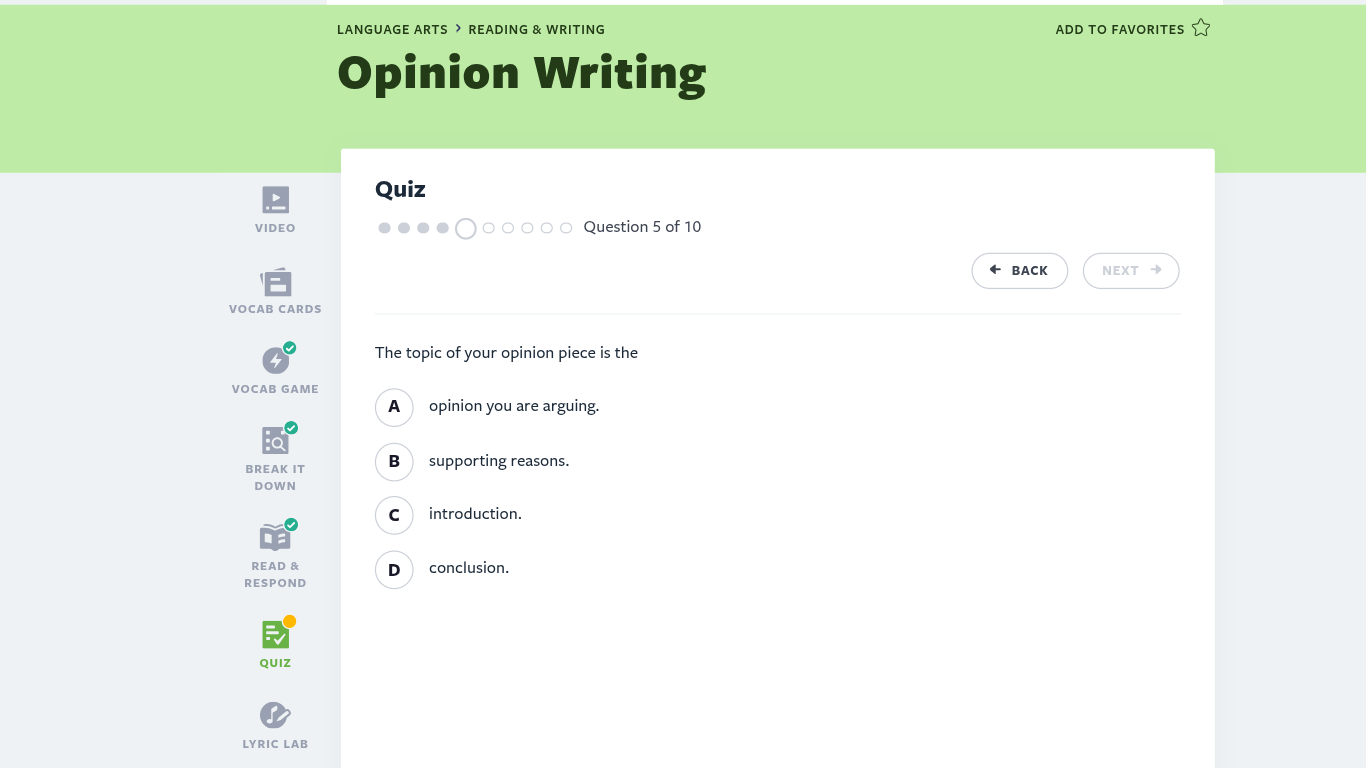Image resolution: width=1366 pixels, height=768 pixels.
Task: Select answer A, opinion you are arguing
Action: 394,407
